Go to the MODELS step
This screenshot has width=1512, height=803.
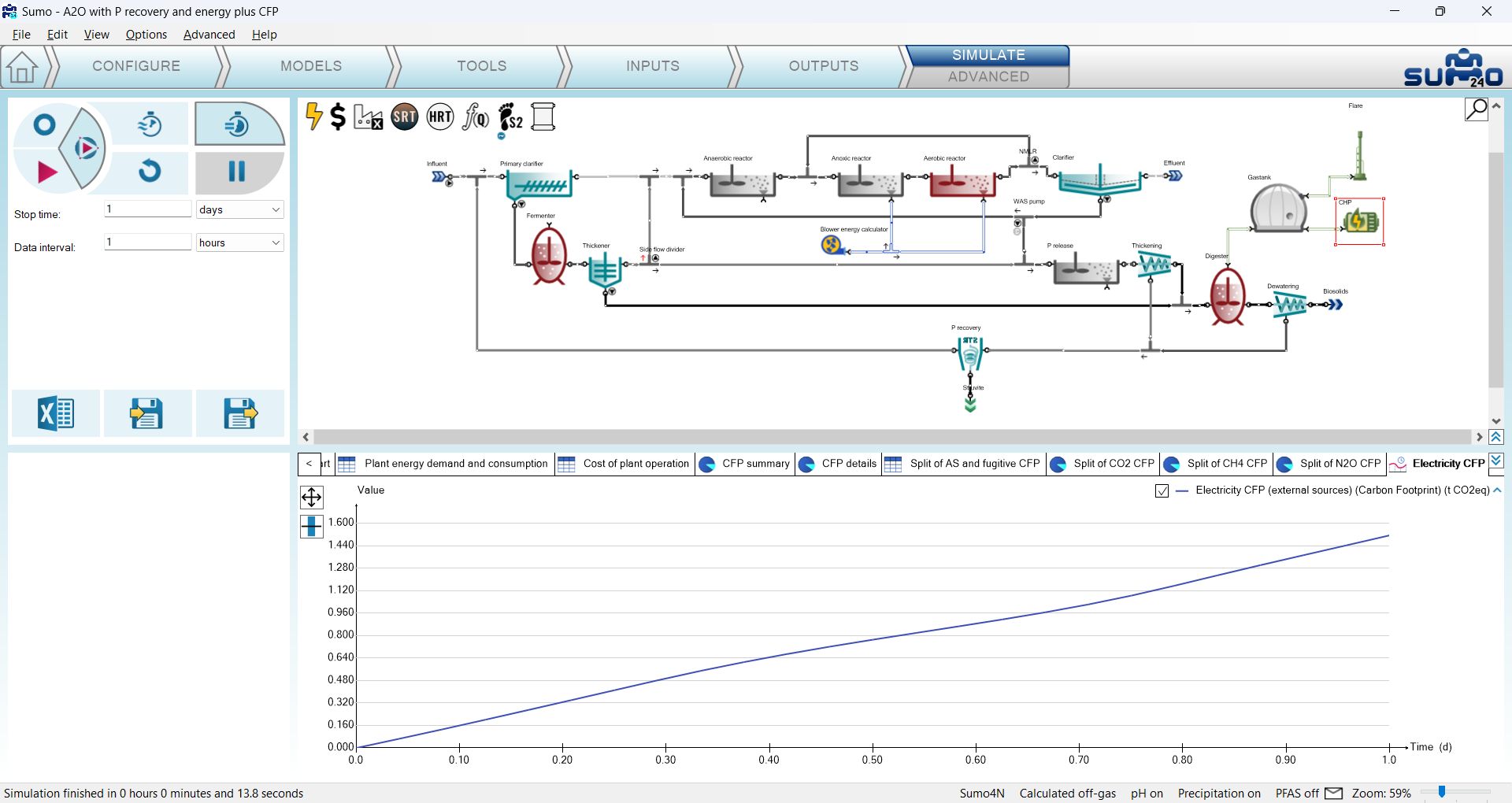(x=311, y=66)
